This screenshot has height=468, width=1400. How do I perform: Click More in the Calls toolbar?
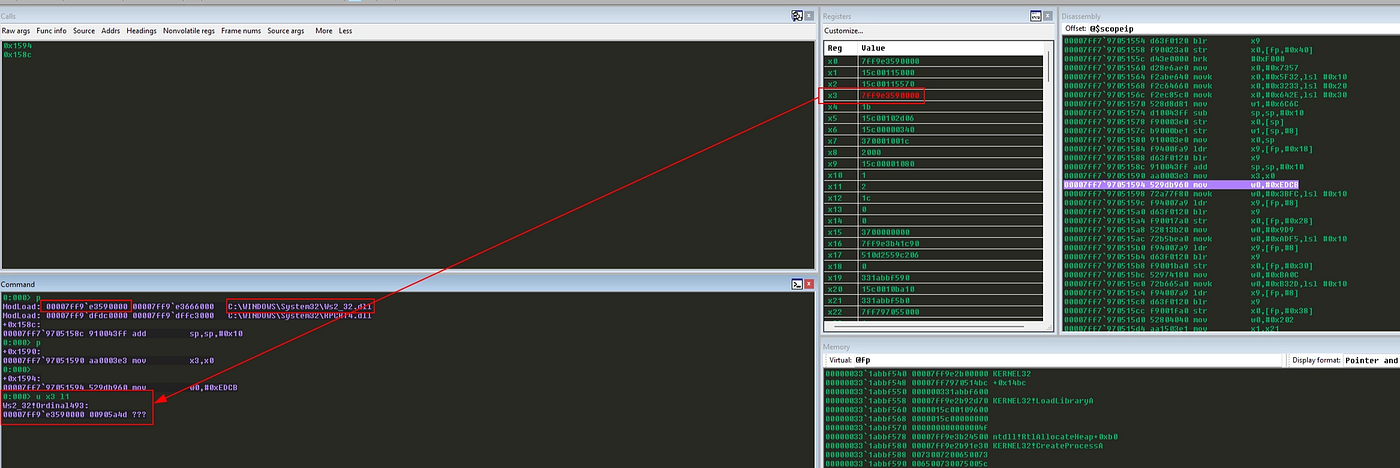point(324,31)
